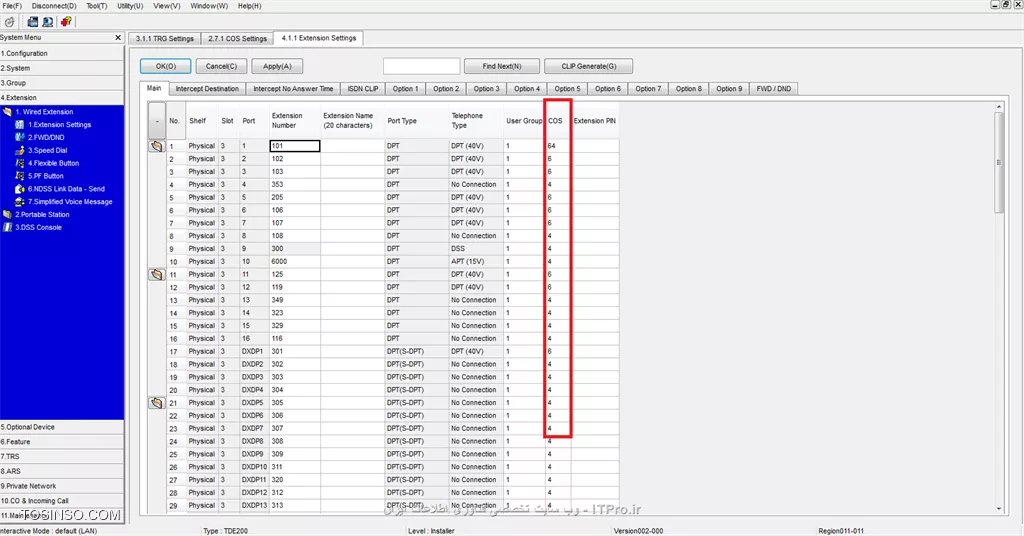
Task: Close the System Menu panel
Action: [x=118, y=38]
